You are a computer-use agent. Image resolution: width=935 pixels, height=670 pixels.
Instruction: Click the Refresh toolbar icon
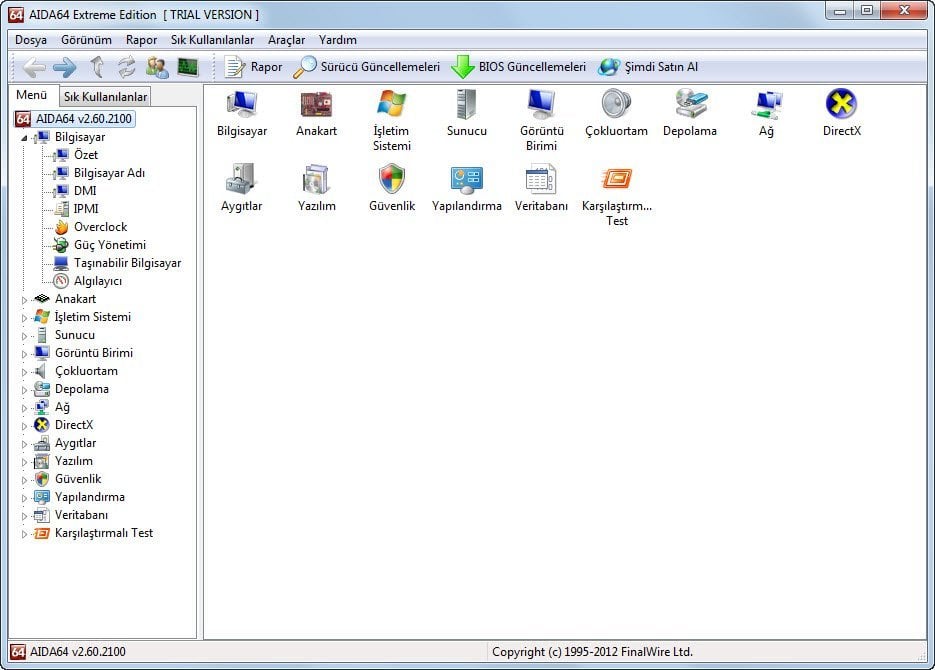(126, 67)
